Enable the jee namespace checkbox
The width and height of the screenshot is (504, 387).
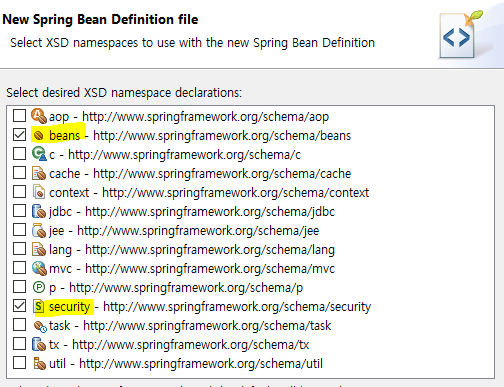pos(19,230)
